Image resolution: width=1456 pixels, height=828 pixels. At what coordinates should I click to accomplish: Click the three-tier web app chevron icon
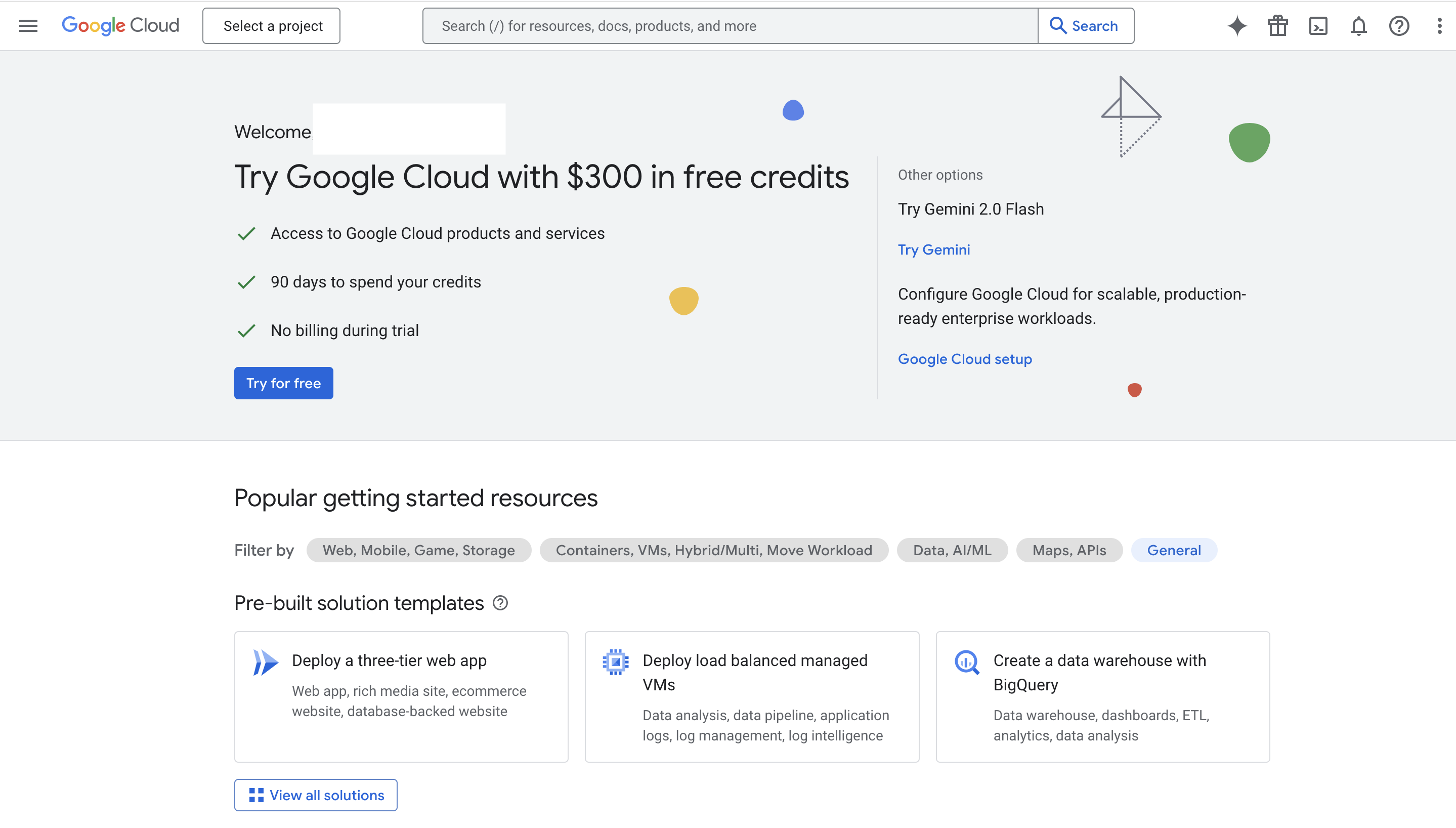[x=266, y=663]
